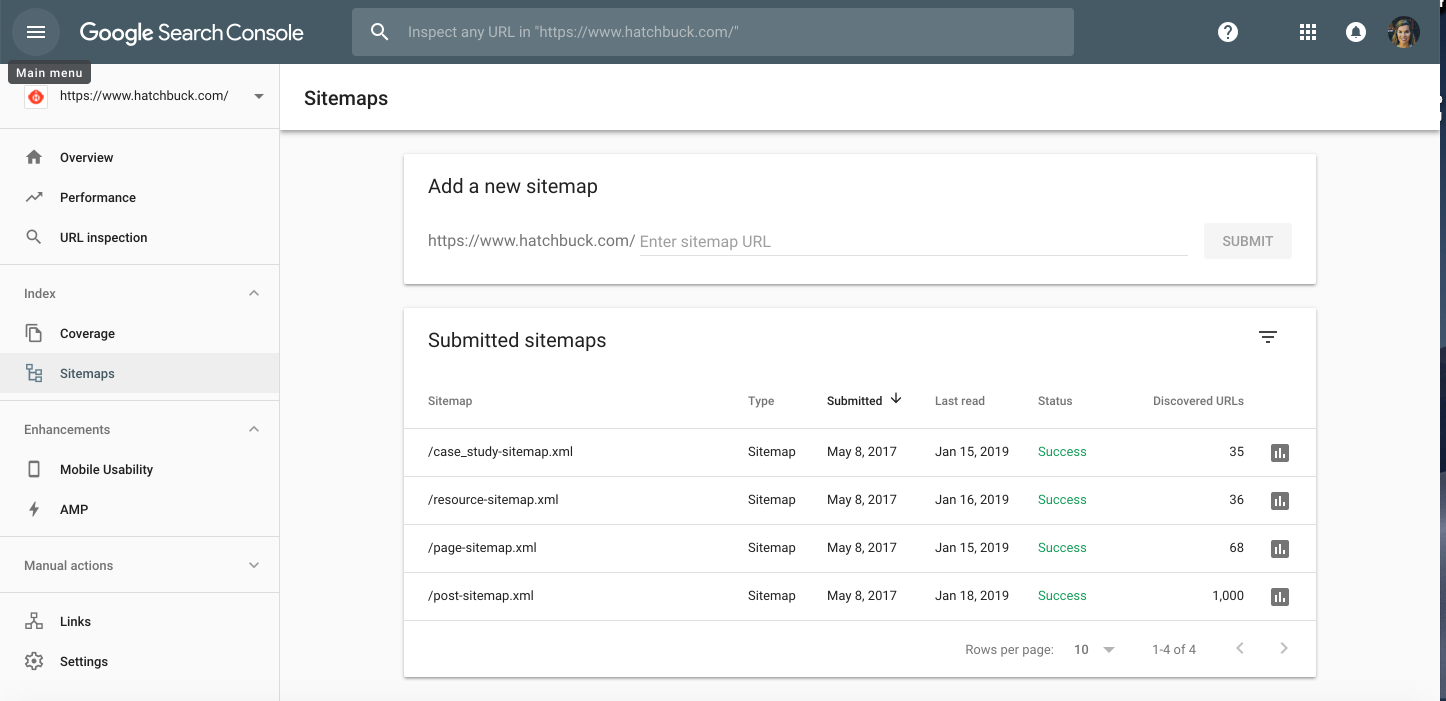Open the Performance menu item

tap(140, 197)
